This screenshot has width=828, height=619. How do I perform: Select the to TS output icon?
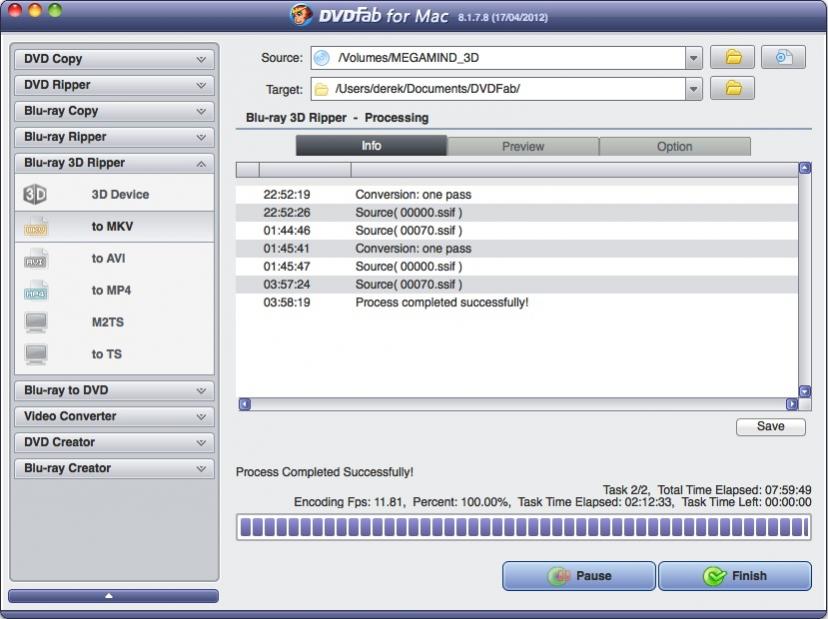coord(35,355)
